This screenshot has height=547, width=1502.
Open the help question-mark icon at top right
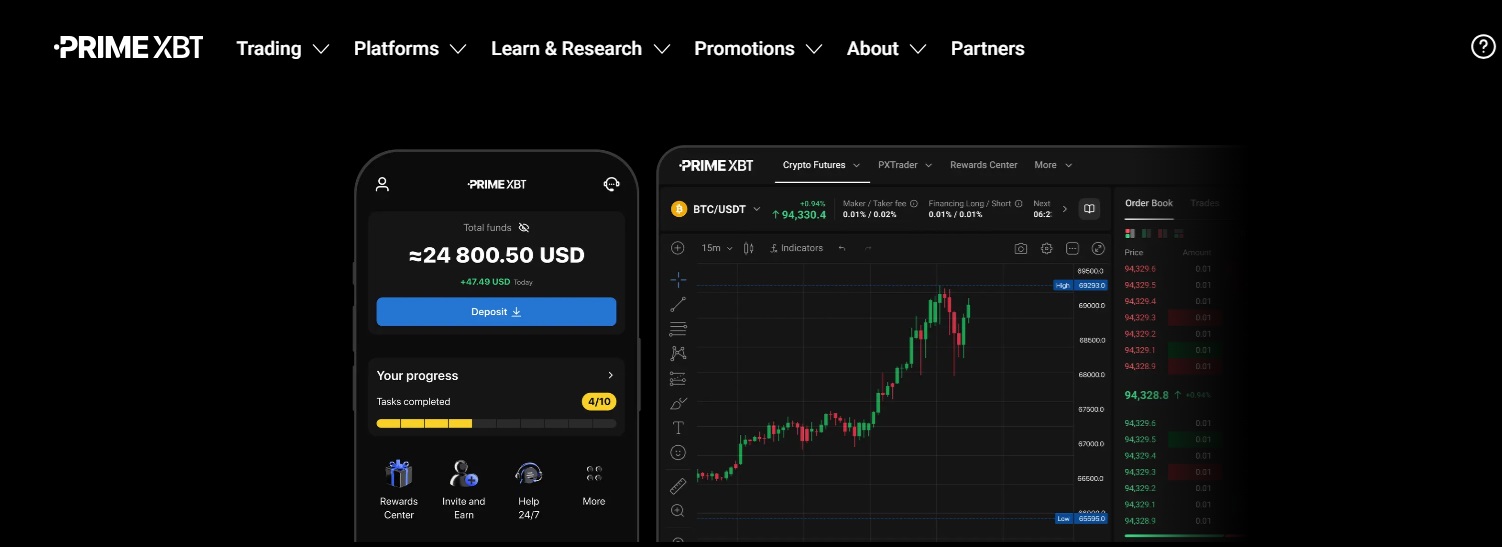click(1483, 47)
